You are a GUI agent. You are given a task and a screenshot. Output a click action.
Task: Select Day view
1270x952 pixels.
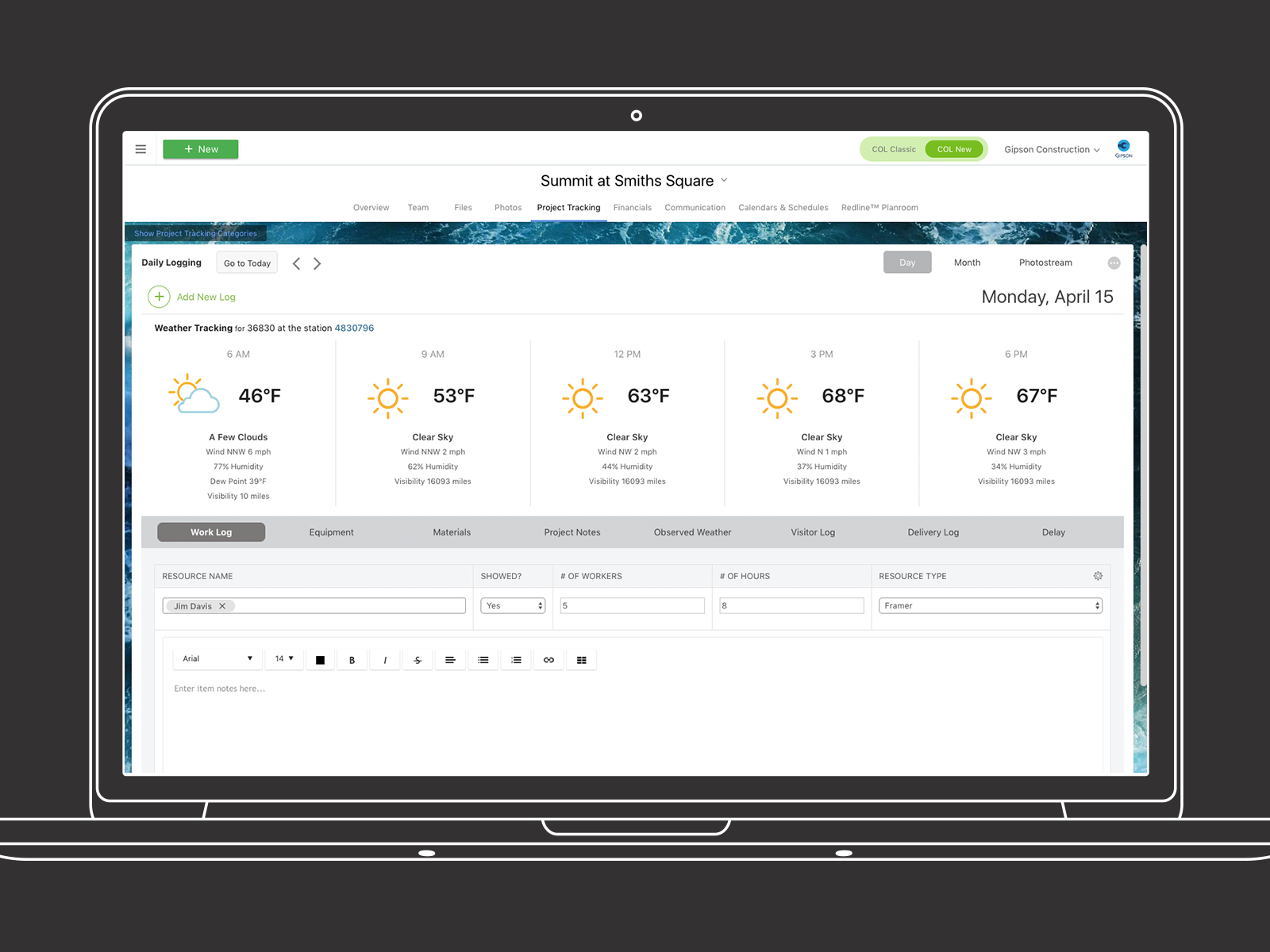pos(907,263)
